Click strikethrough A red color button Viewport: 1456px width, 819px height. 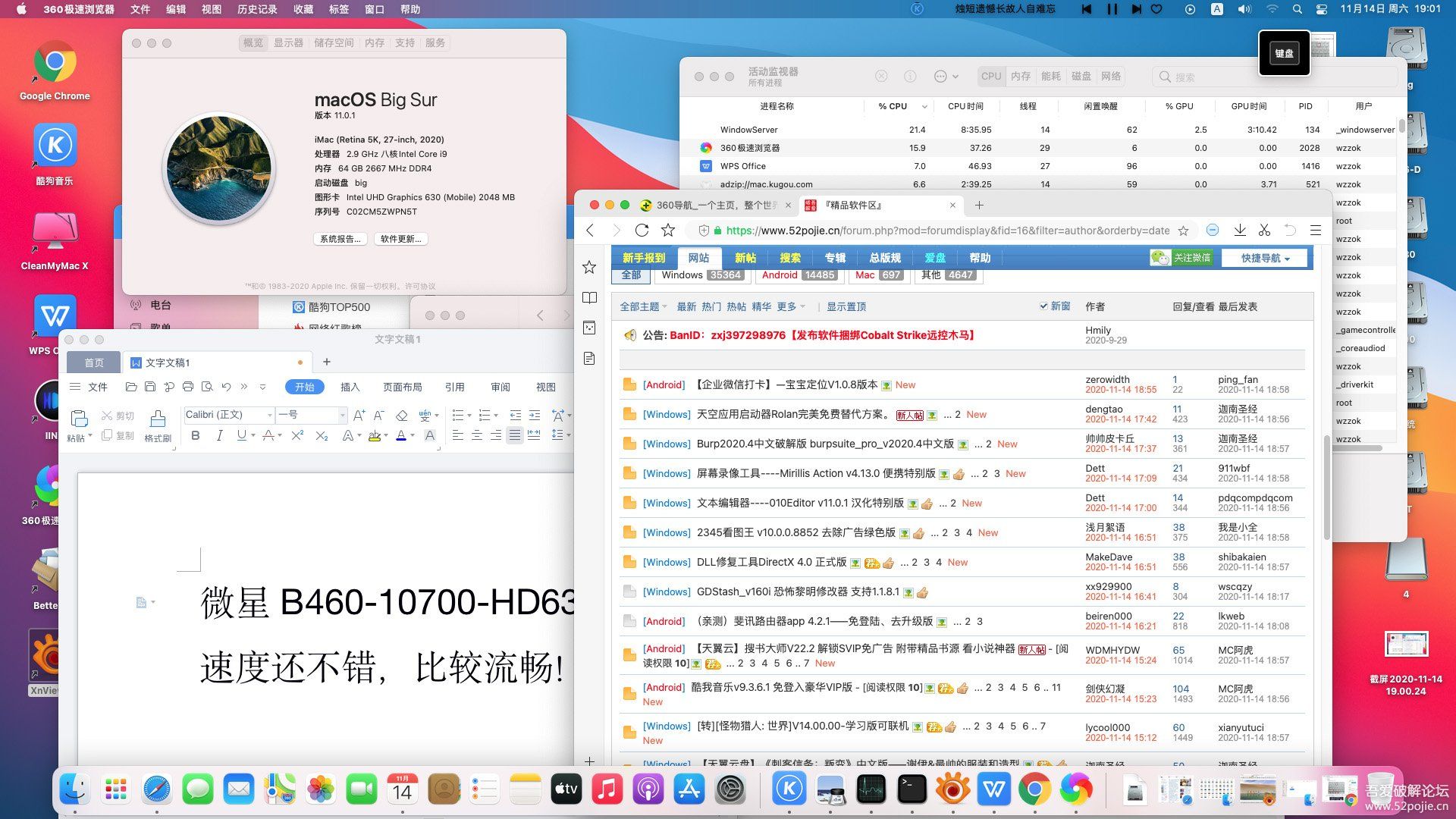coord(267,435)
